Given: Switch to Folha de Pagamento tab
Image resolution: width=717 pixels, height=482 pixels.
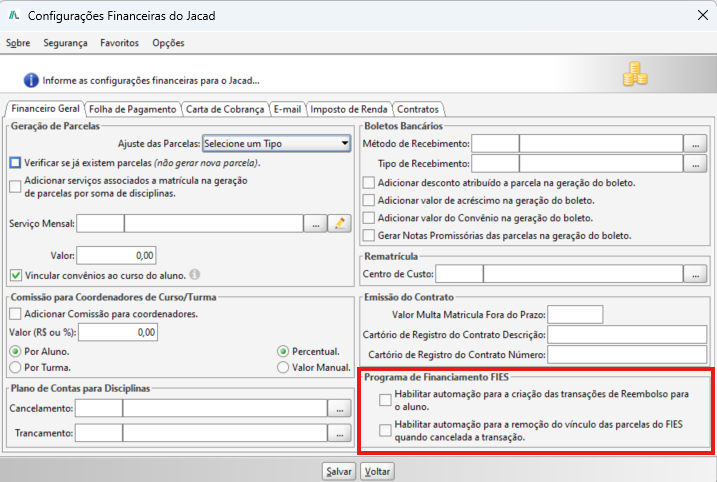Looking at the screenshot, I should pos(133,109).
